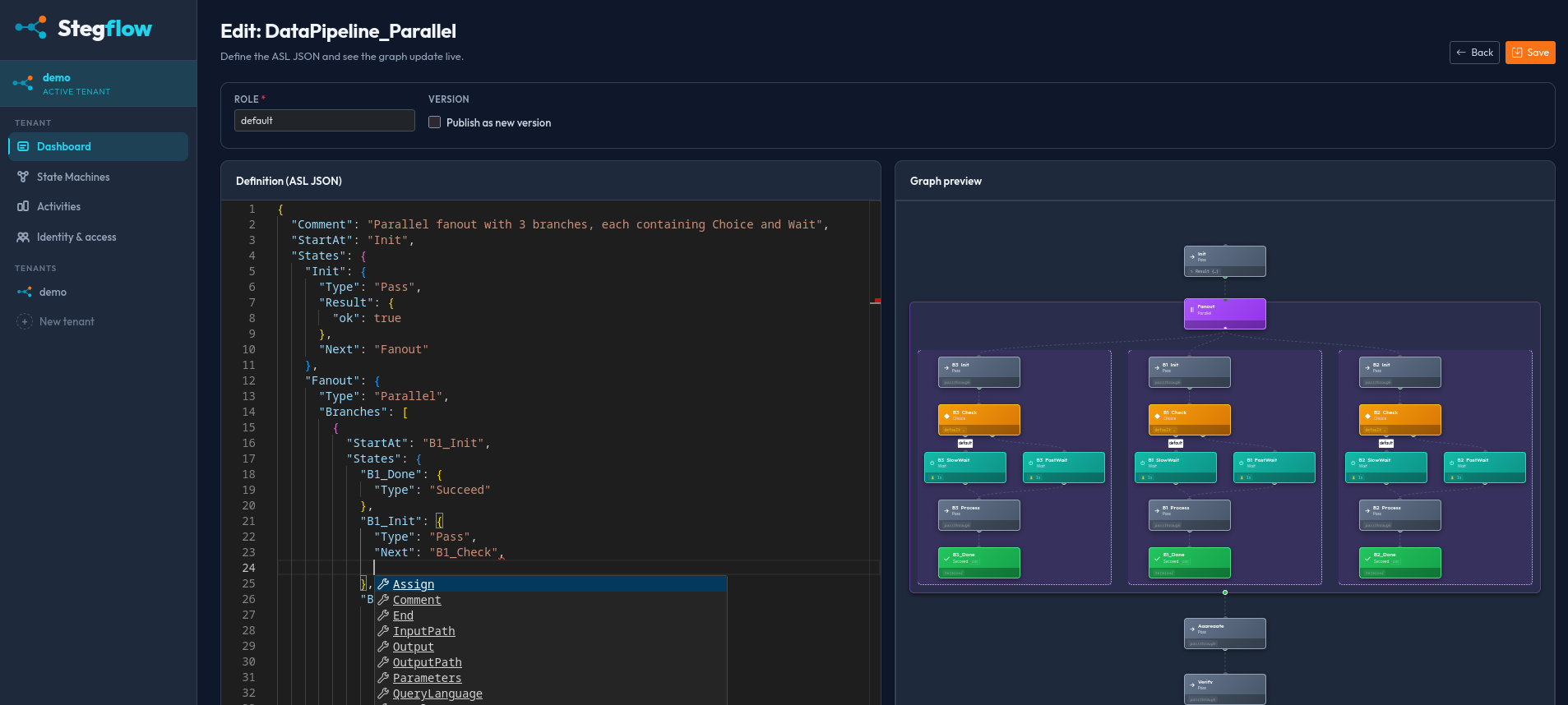Screen dimensions: 1568x705
Task: Enable Publish as new version checkbox
Action: [434, 122]
